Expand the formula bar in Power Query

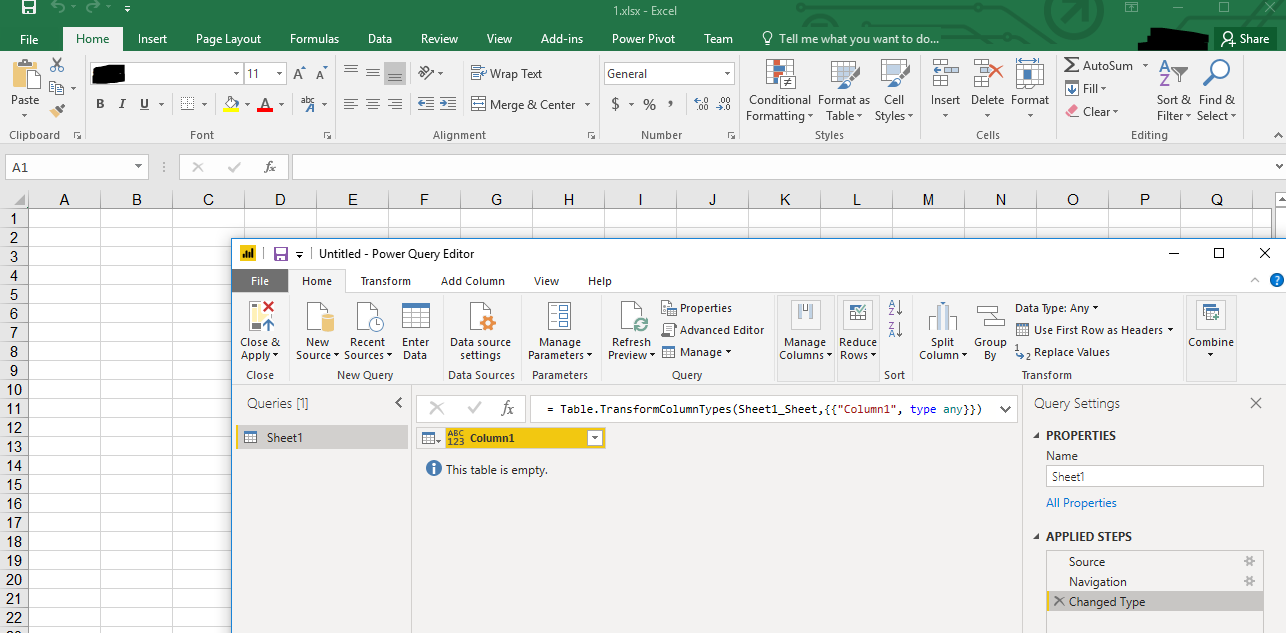(x=1005, y=408)
